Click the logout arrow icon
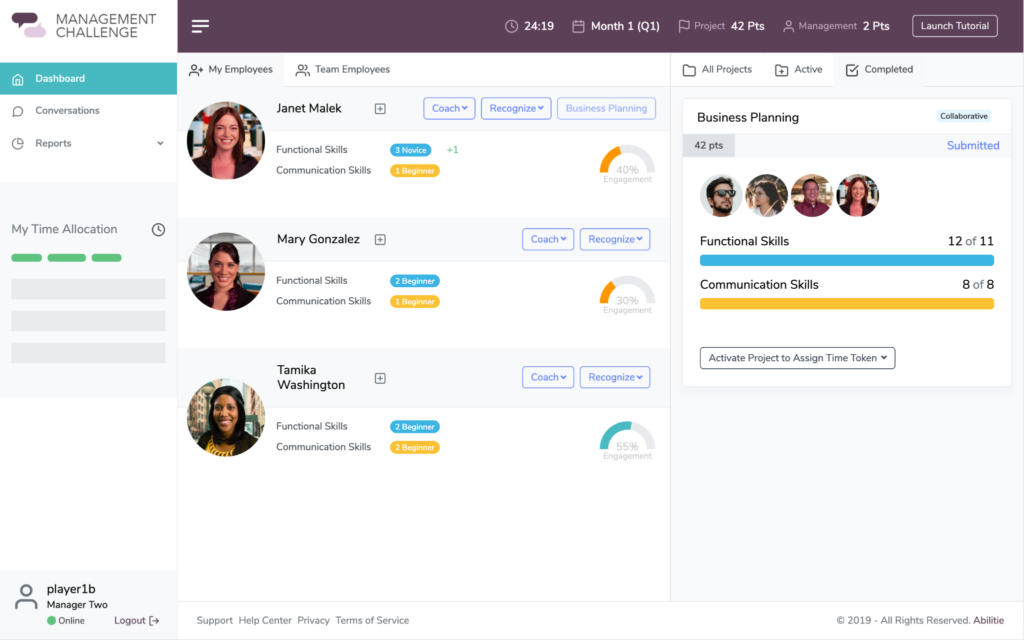1024x640 pixels. coord(154,621)
